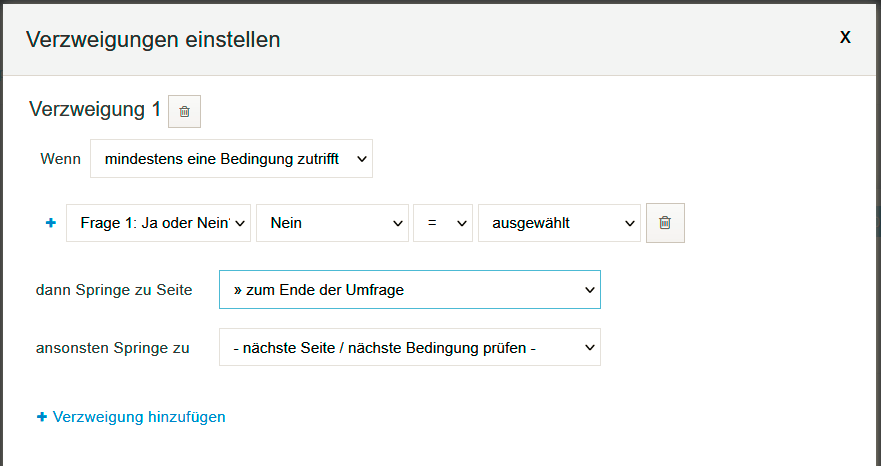Open the equals operator dropdown

(x=443, y=223)
